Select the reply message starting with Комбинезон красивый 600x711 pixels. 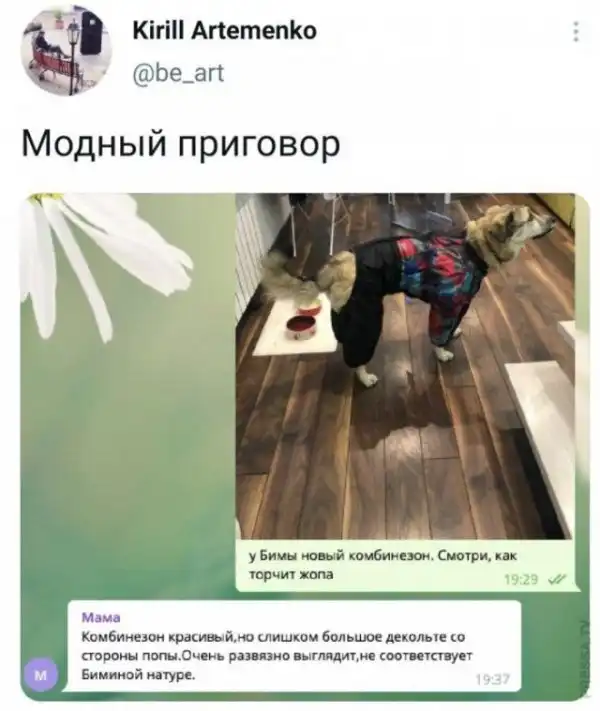point(291,647)
